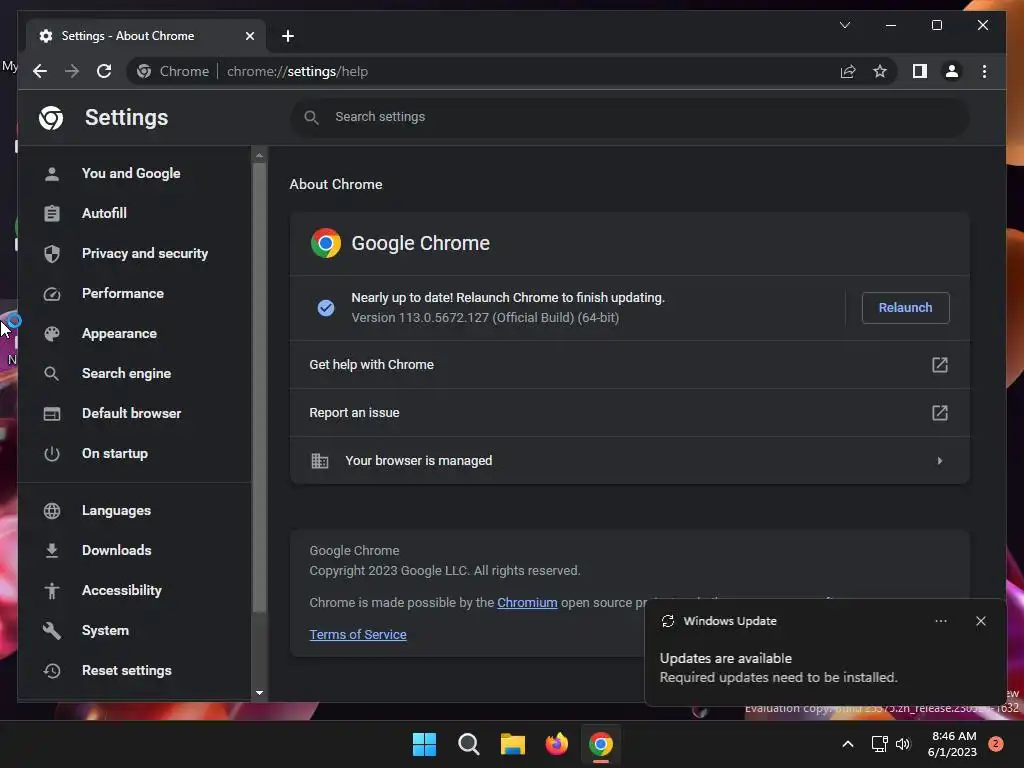Open Windows Start menu
Screen dimensions: 1024x768
coord(424,744)
